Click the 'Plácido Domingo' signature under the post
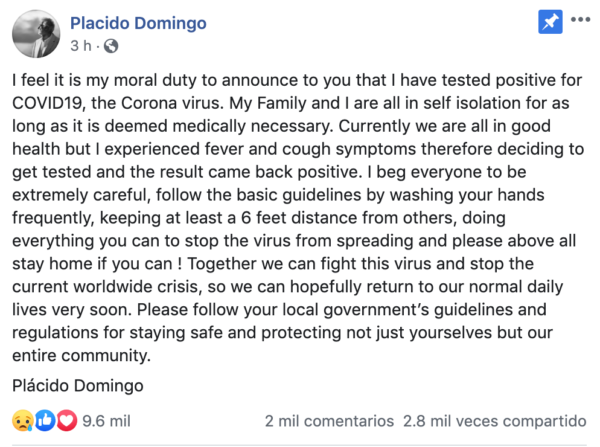This screenshot has width=600, height=447. click(78, 385)
